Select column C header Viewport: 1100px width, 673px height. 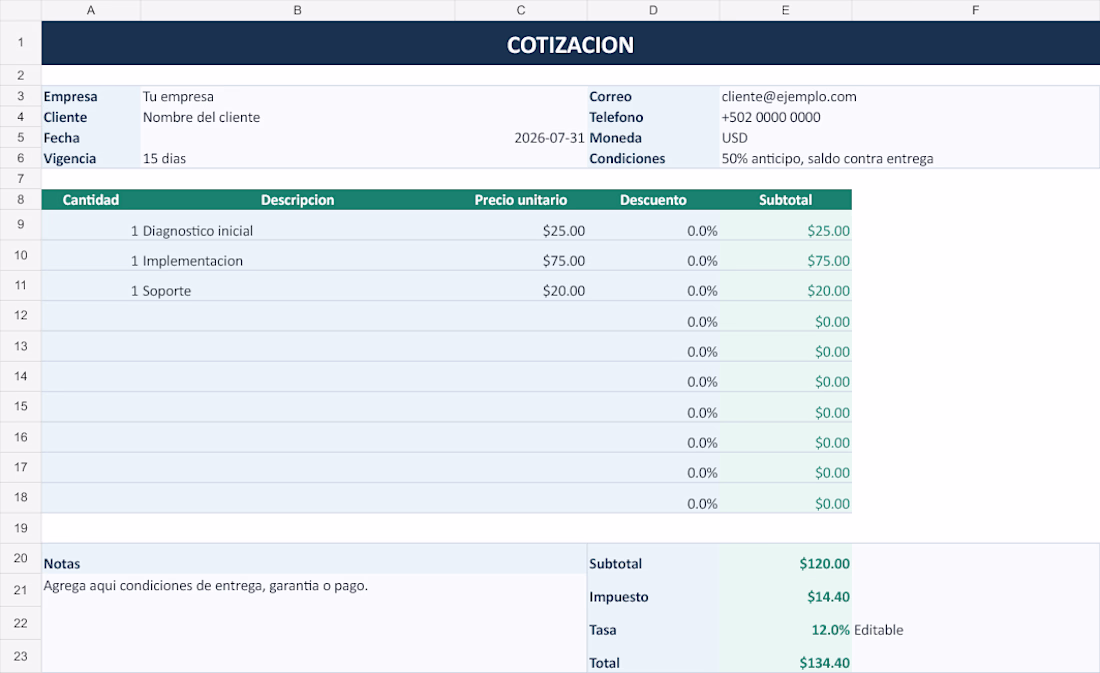tap(521, 10)
